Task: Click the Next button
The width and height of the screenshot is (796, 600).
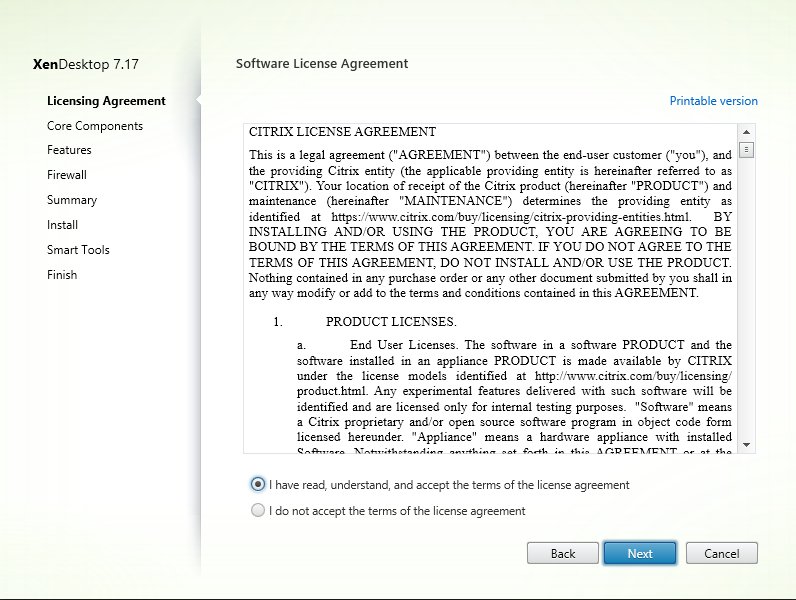Action: click(640, 553)
